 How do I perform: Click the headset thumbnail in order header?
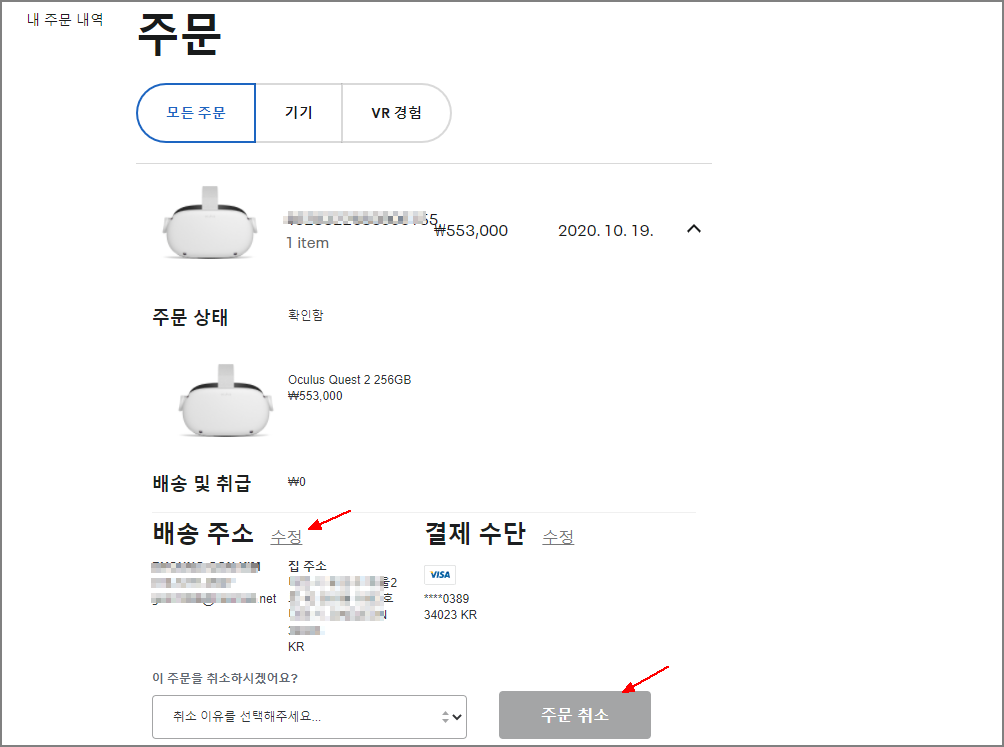point(210,223)
